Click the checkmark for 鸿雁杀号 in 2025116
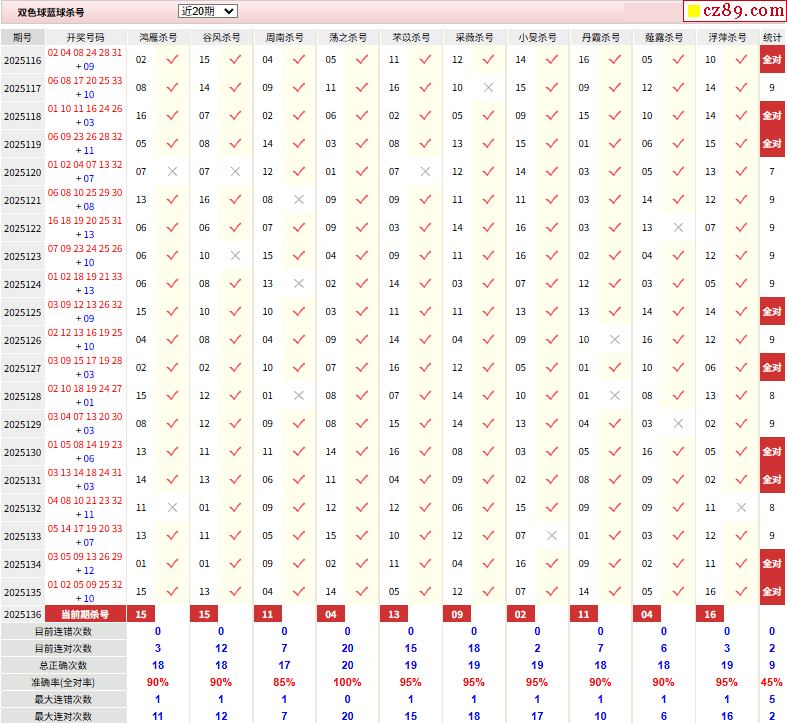787x723 pixels. [x=172, y=60]
